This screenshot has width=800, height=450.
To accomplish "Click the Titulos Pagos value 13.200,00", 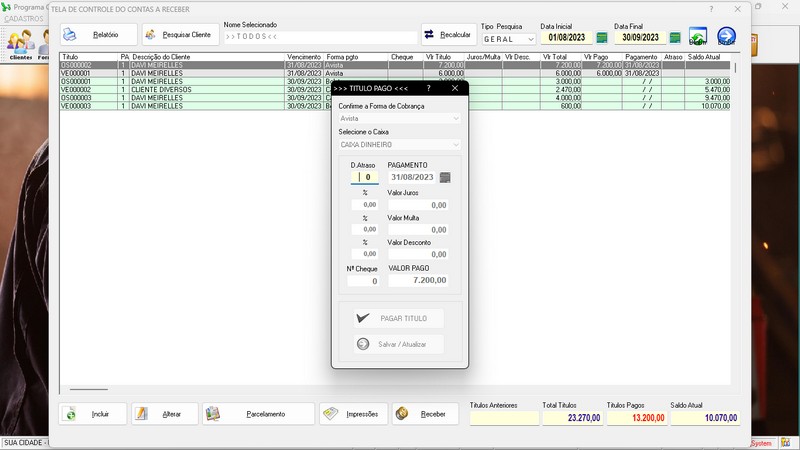I will (x=637, y=418).
